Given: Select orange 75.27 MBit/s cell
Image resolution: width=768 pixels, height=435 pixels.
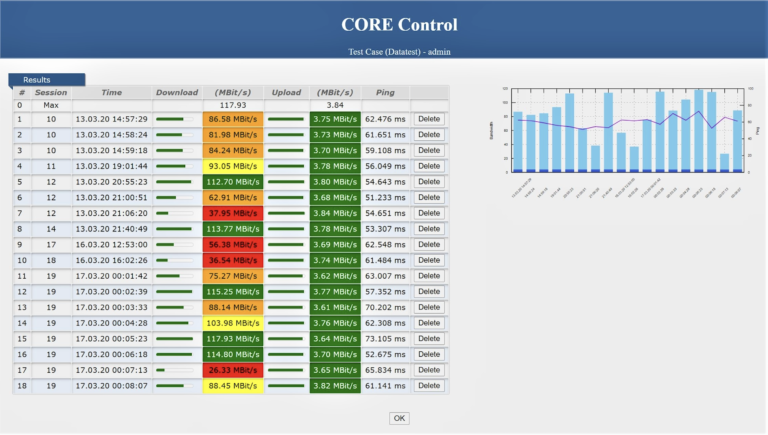Looking at the screenshot, I should [233, 276].
